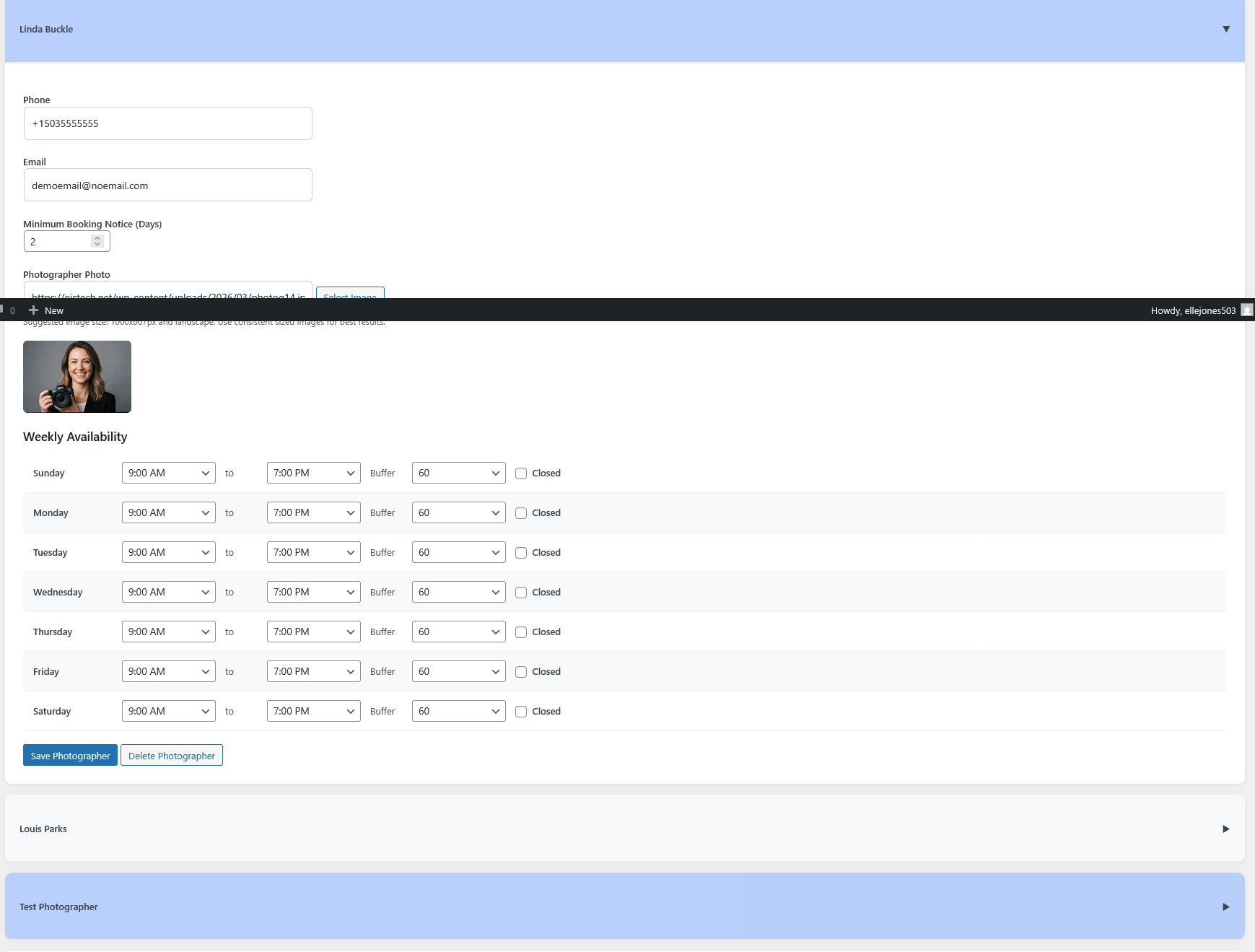Open Thursday end time dropdown

tap(313, 632)
